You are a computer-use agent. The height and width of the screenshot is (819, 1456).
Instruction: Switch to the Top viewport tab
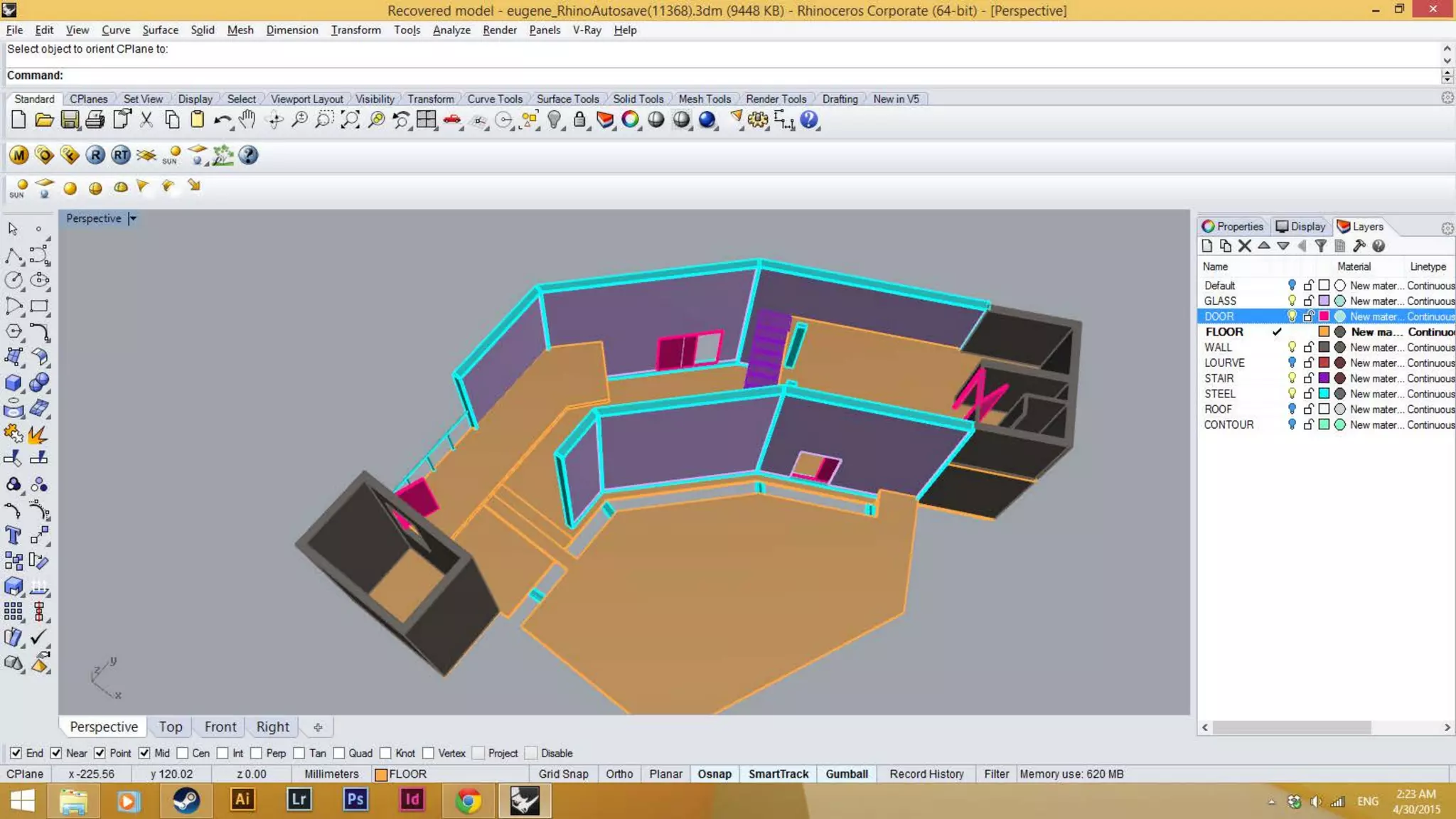pyautogui.click(x=170, y=727)
